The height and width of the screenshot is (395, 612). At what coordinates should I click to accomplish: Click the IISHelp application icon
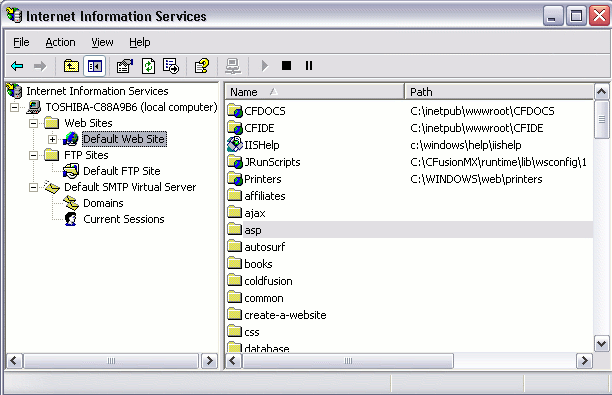click(235, 144)
